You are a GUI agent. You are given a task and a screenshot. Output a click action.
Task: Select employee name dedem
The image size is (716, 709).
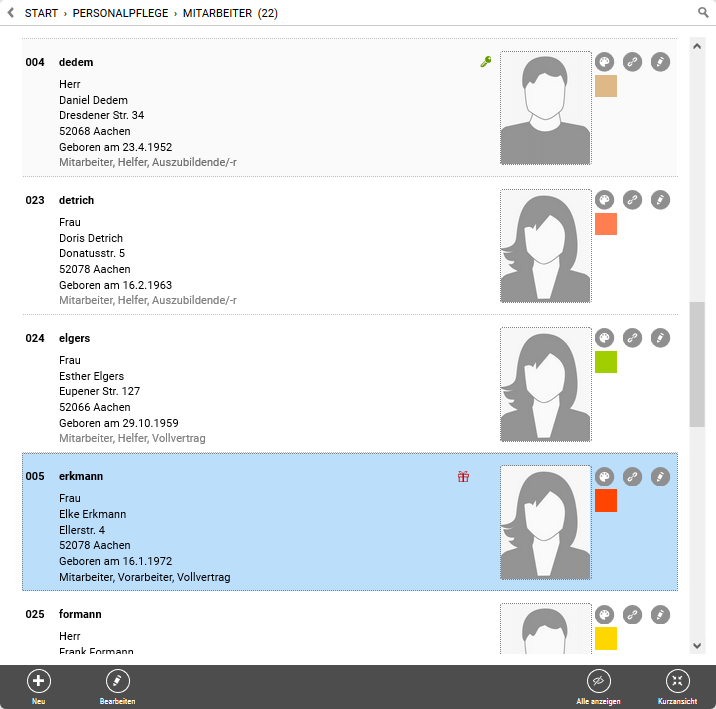point(76,63)
